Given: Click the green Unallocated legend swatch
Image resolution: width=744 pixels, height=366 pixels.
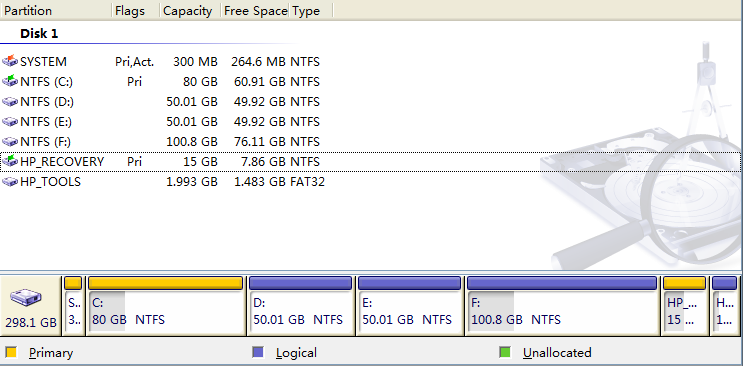Looking at the screenshot, I should 505,352.
